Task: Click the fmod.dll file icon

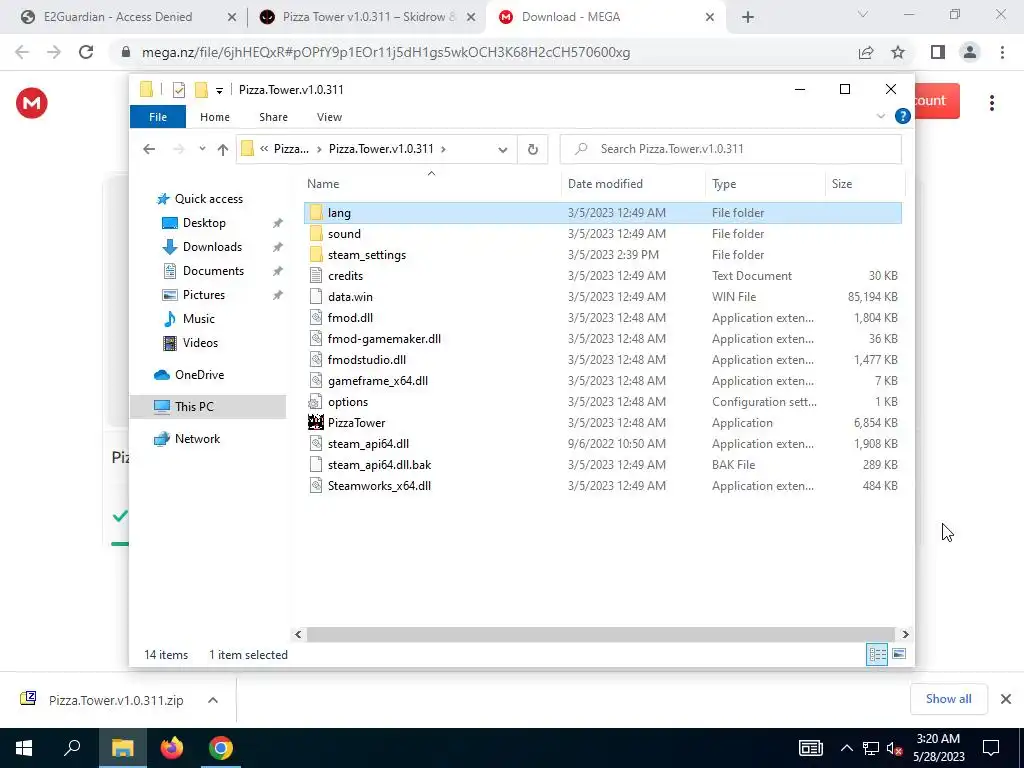Action: 316,317
